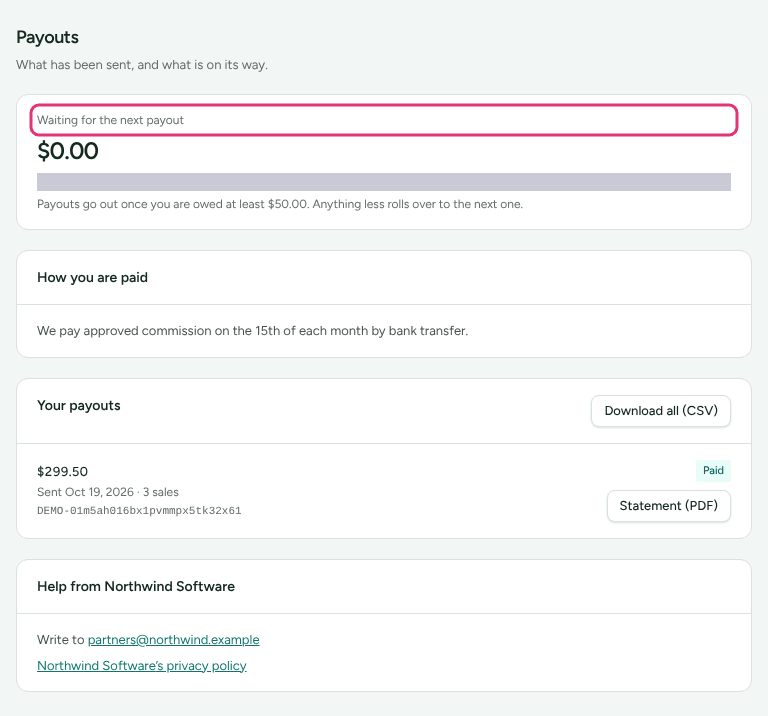Click 'Waiting for the next payout' label

pyautogui.click(x=110, y=120)
